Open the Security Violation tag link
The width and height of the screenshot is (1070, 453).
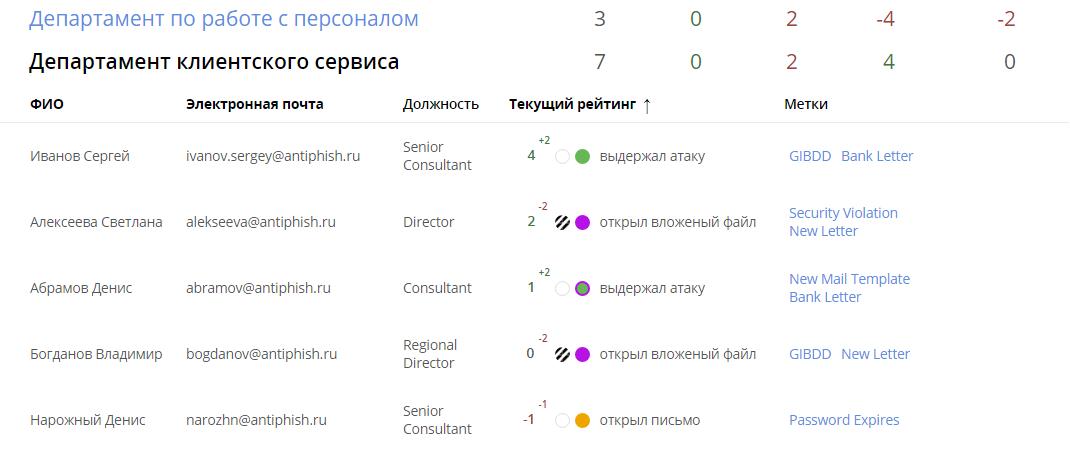843,213
